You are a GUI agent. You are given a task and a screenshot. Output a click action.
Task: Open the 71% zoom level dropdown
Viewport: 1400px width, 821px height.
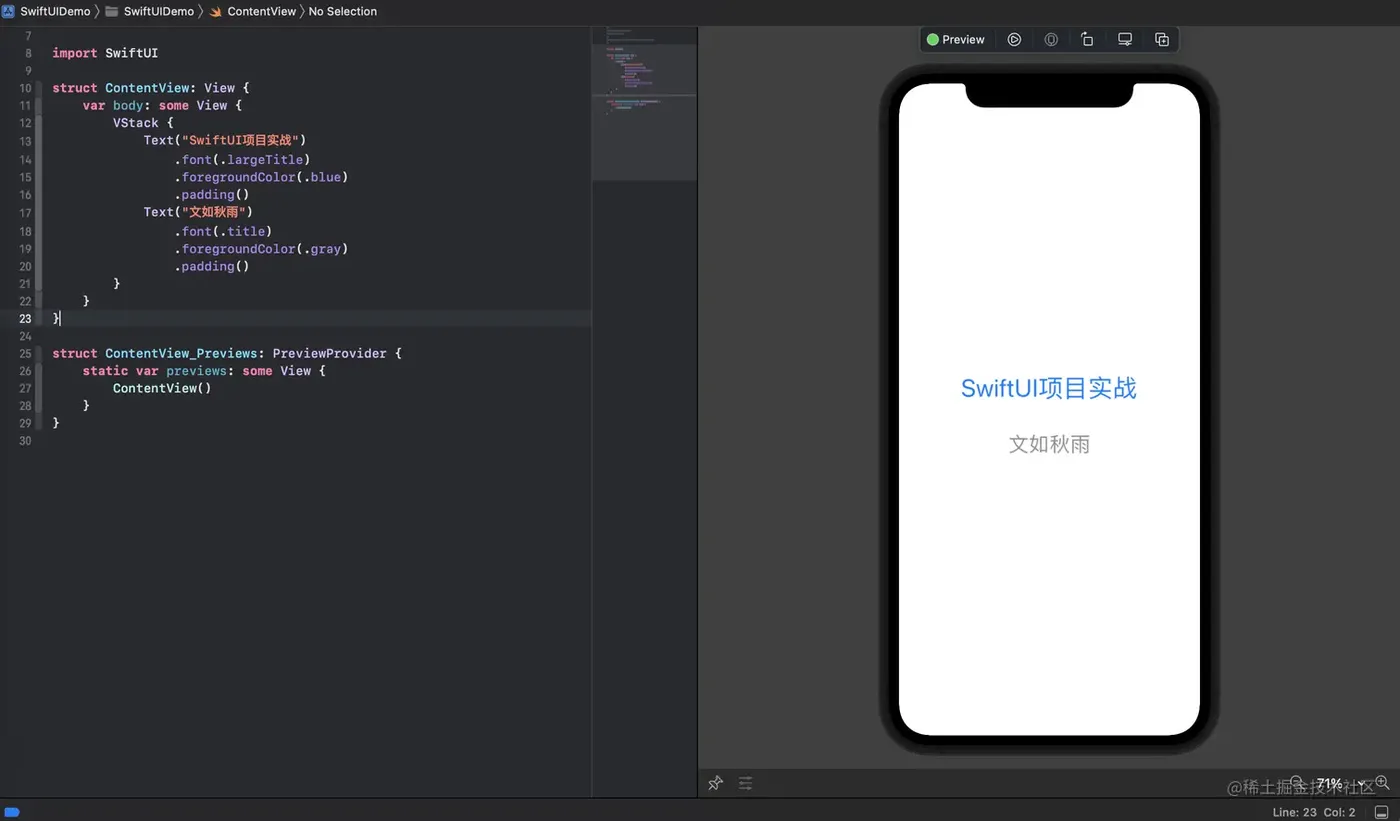(x=1340, y=783)
